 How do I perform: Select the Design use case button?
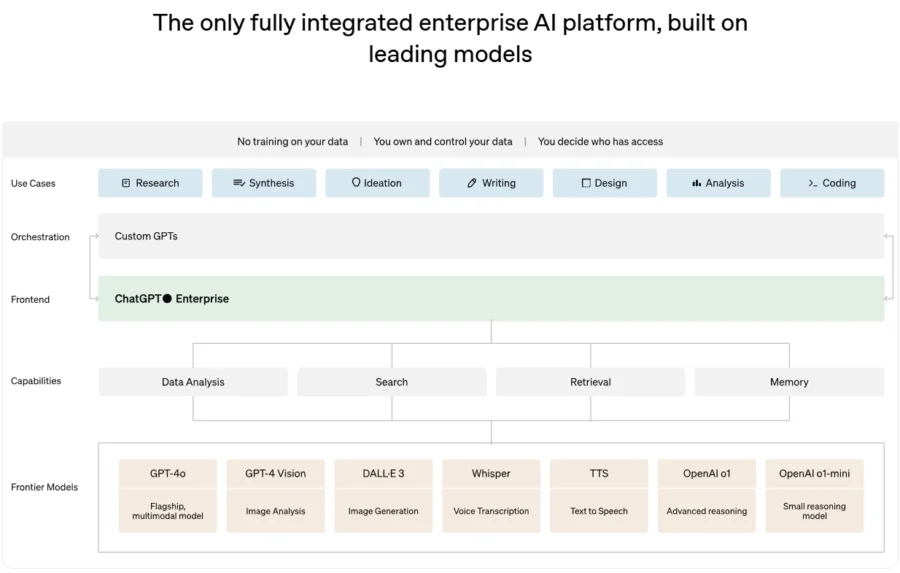coord(605,183)
